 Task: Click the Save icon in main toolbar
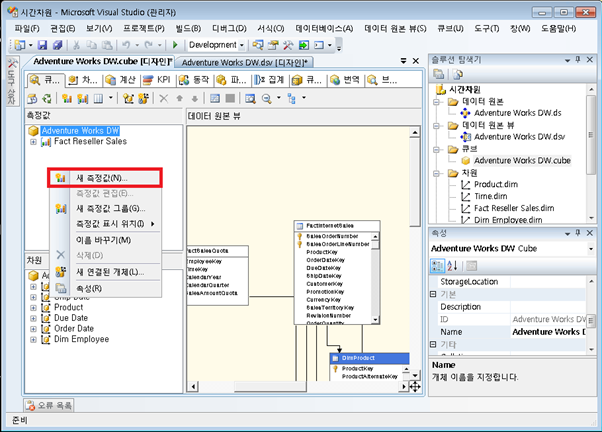pos(42,45)
